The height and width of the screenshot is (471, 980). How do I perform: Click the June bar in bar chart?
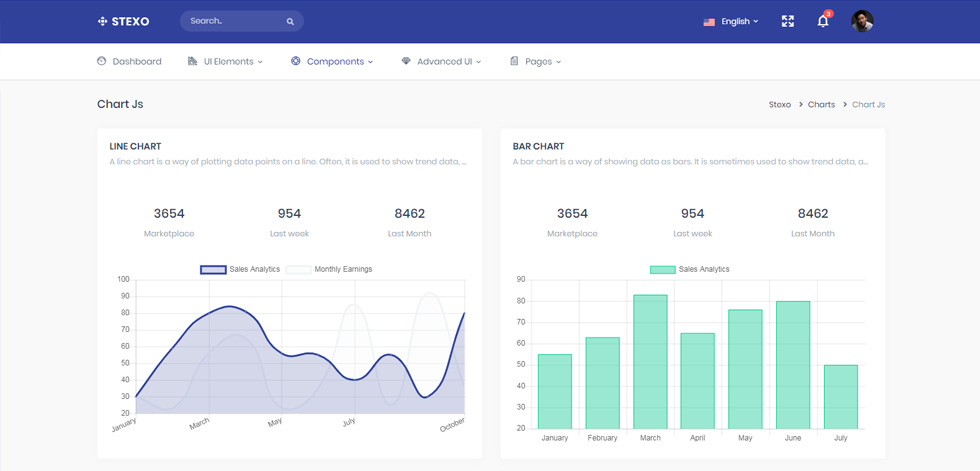coord(793,365)
